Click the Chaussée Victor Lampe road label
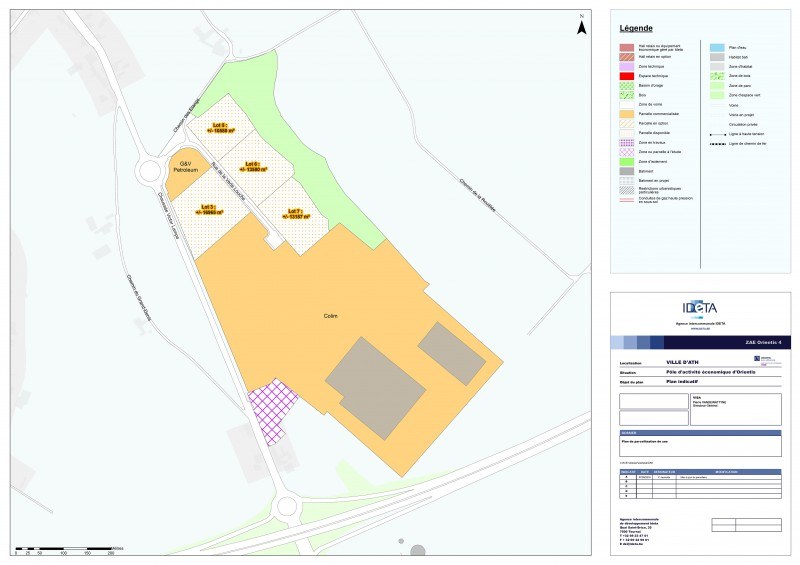This screenshot has height=565, width=800. pyautogui.click(x=168, y=218)
